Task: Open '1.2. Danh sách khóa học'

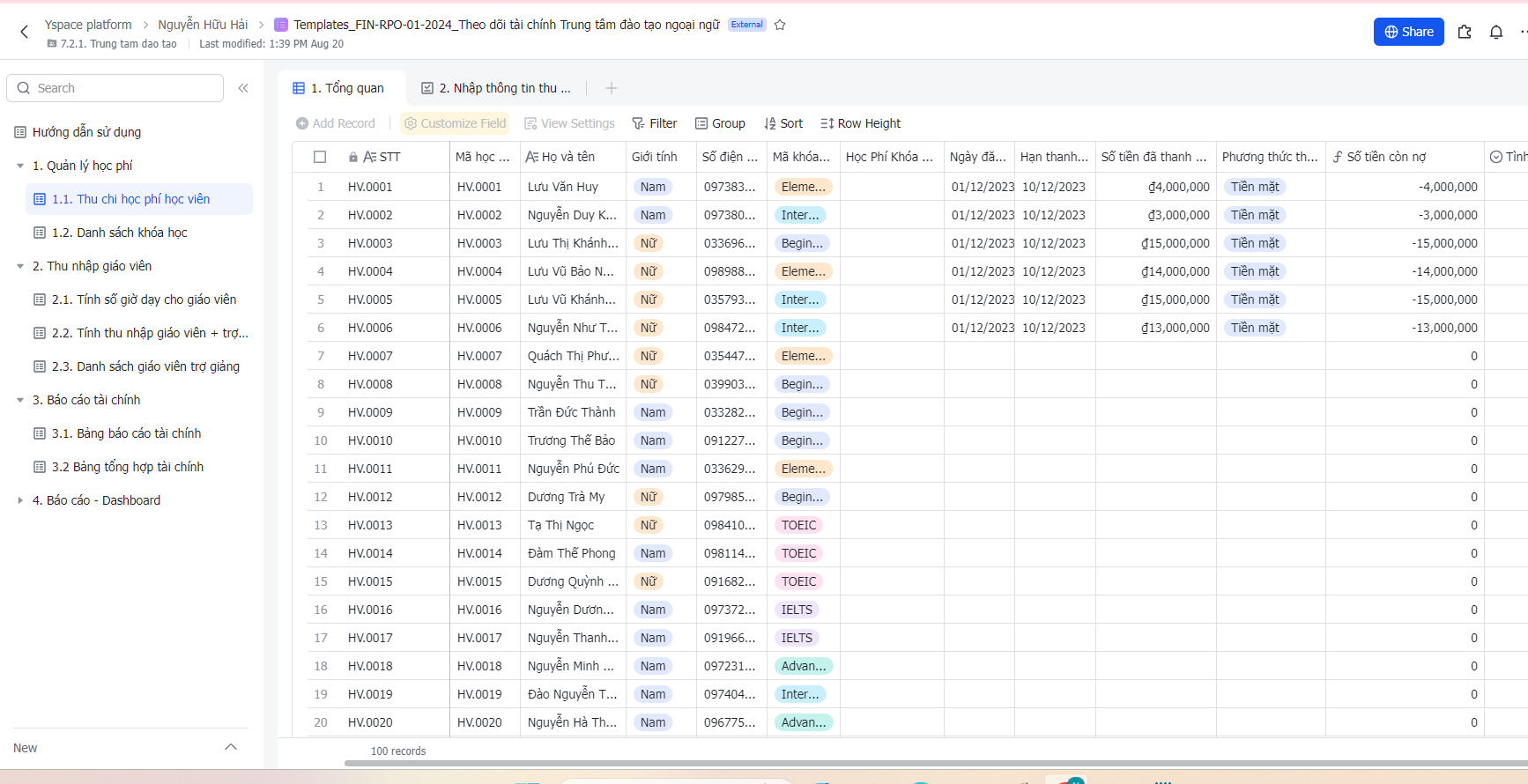Action: tap(119, 233)
